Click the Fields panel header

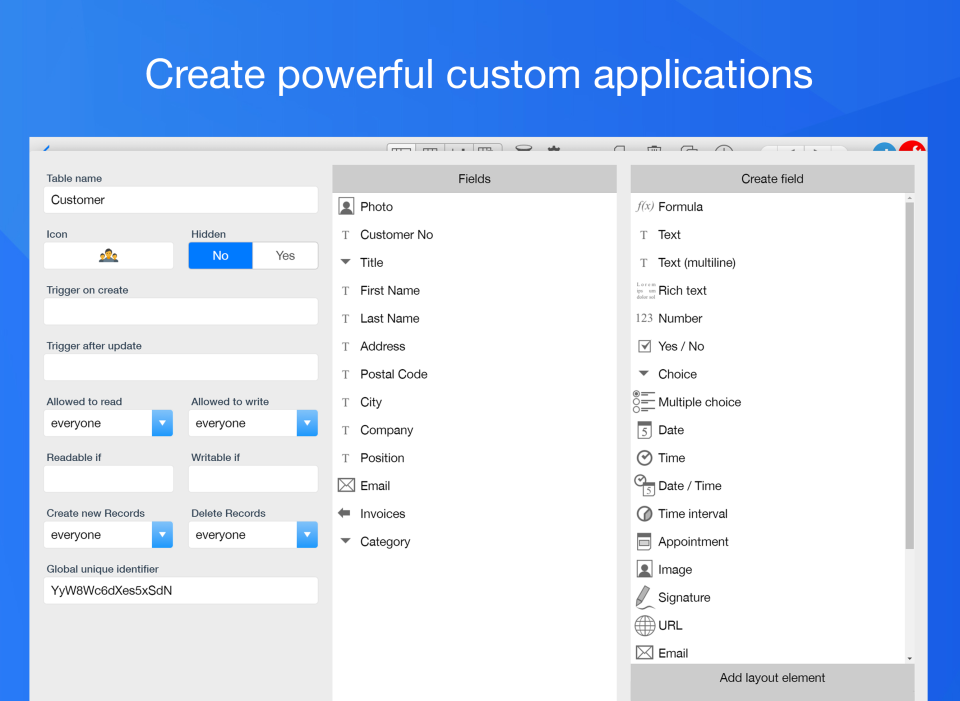[474, 179]
